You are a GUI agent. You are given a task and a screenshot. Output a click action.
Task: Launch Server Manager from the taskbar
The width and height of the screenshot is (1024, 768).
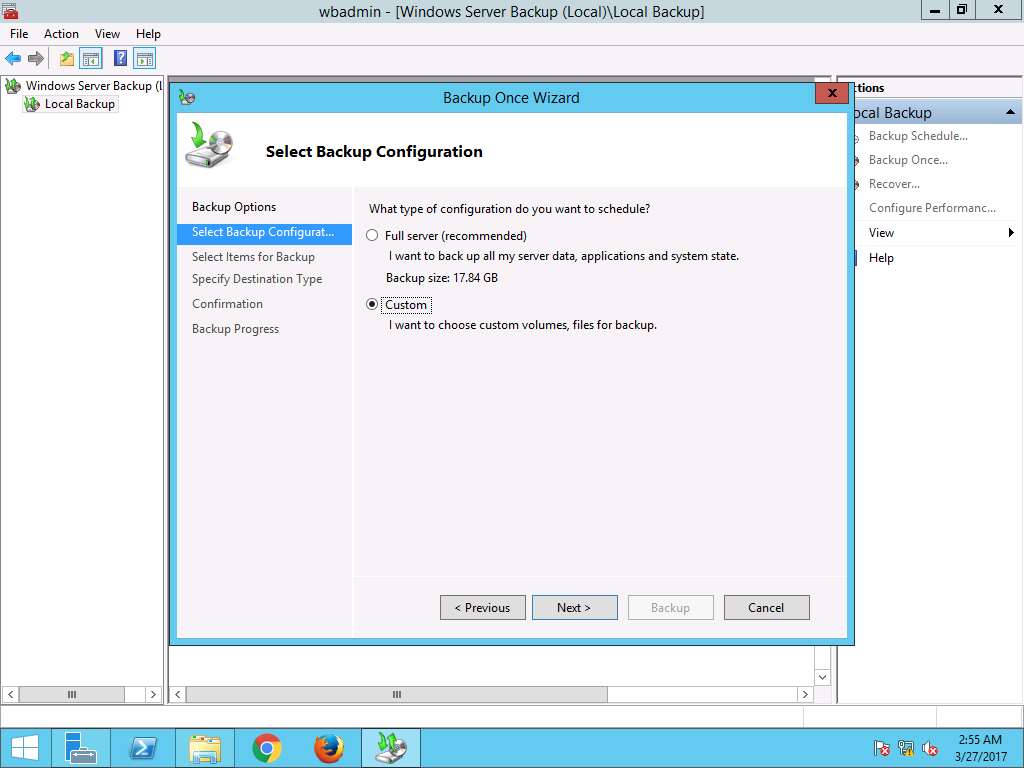[80, 748]
